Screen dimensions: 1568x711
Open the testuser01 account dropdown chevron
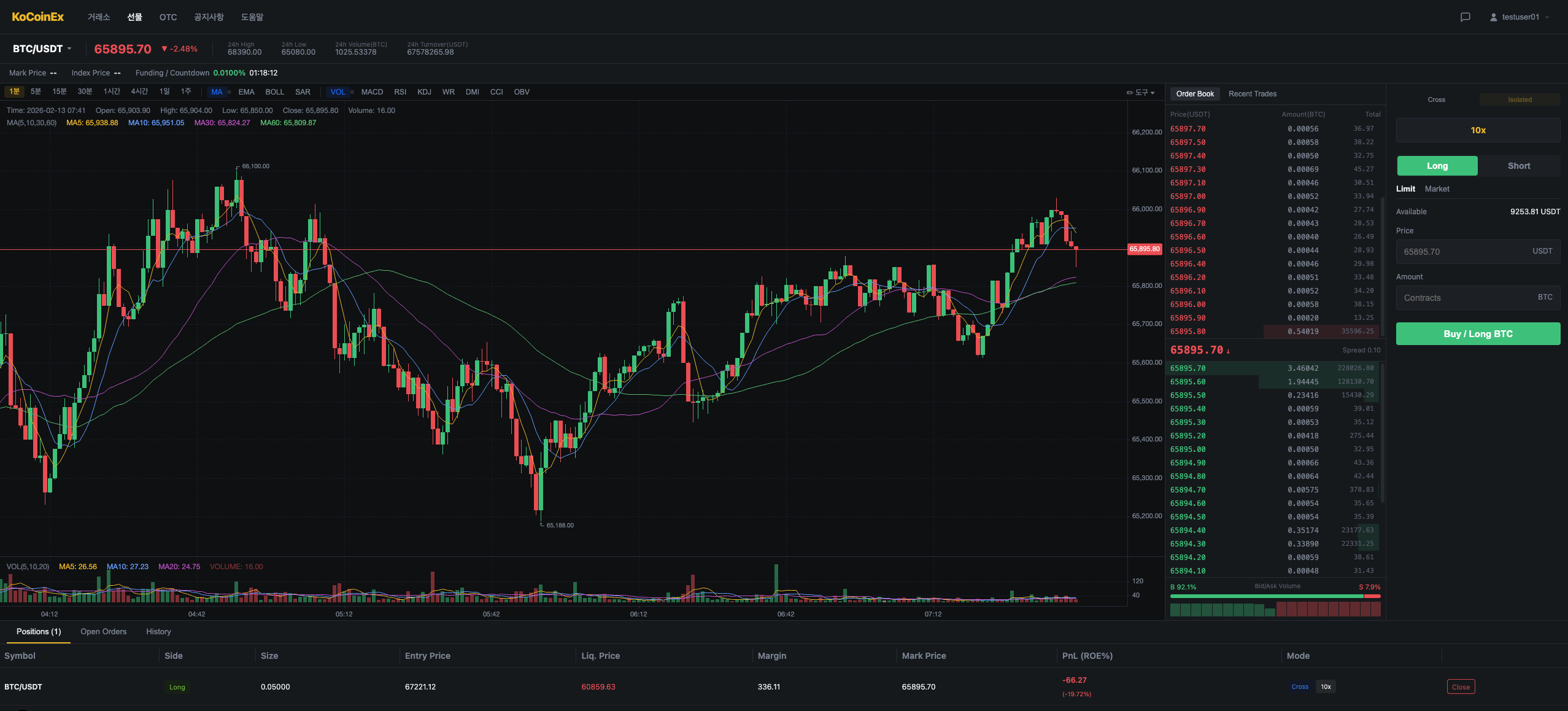tap(1547, 17)
